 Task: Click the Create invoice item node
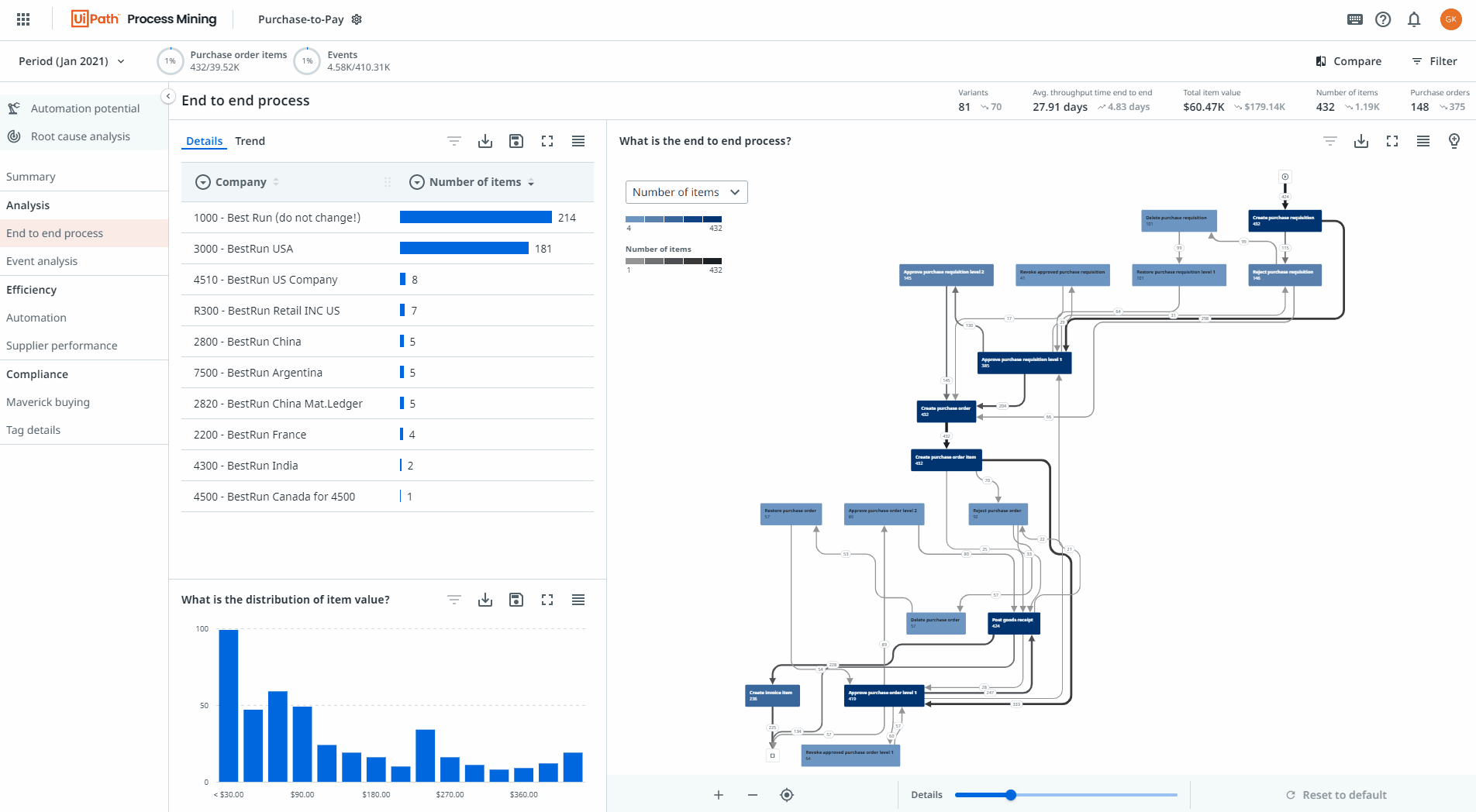tap(772, 696)
